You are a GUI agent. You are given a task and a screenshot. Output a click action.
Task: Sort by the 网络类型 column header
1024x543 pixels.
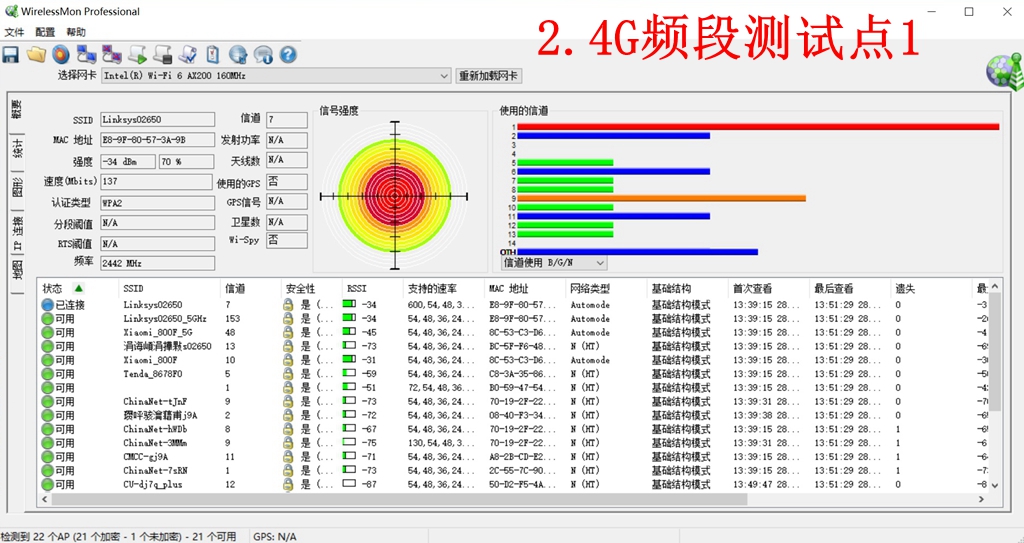point(605,288)
